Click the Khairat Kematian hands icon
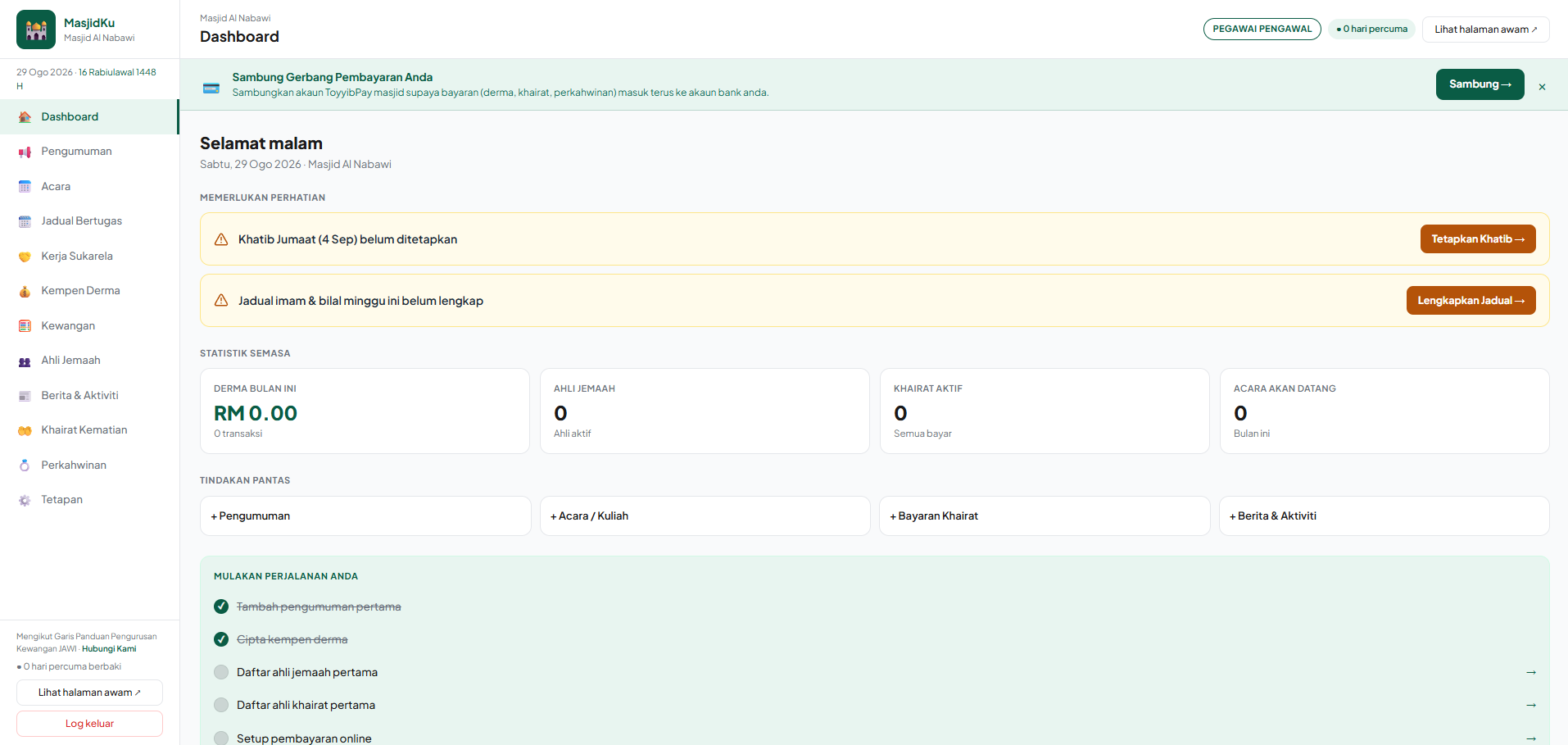1568x745 pixels. pyautogui.click(x=25, y=430)
